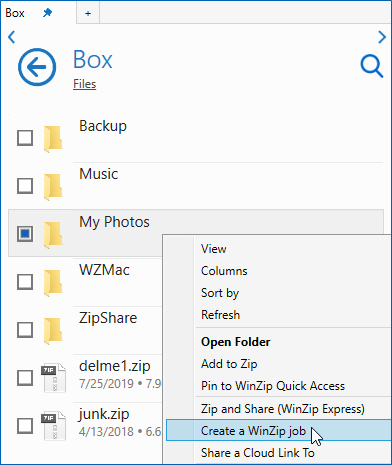This screenshot has width=392, height=465.
Task: Click the 4/13/2018 date of junk.zip
Action: tap(106, 432)
